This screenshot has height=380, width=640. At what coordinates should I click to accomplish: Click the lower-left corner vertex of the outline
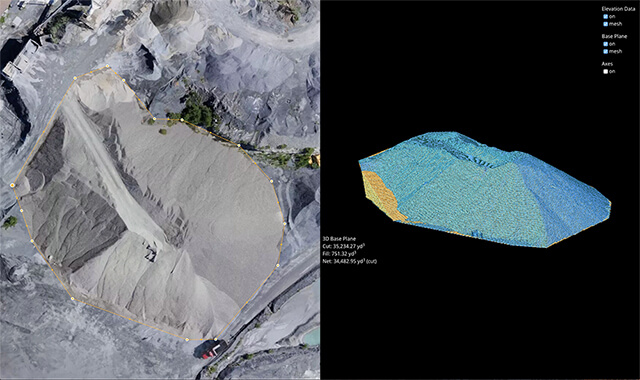73,299
